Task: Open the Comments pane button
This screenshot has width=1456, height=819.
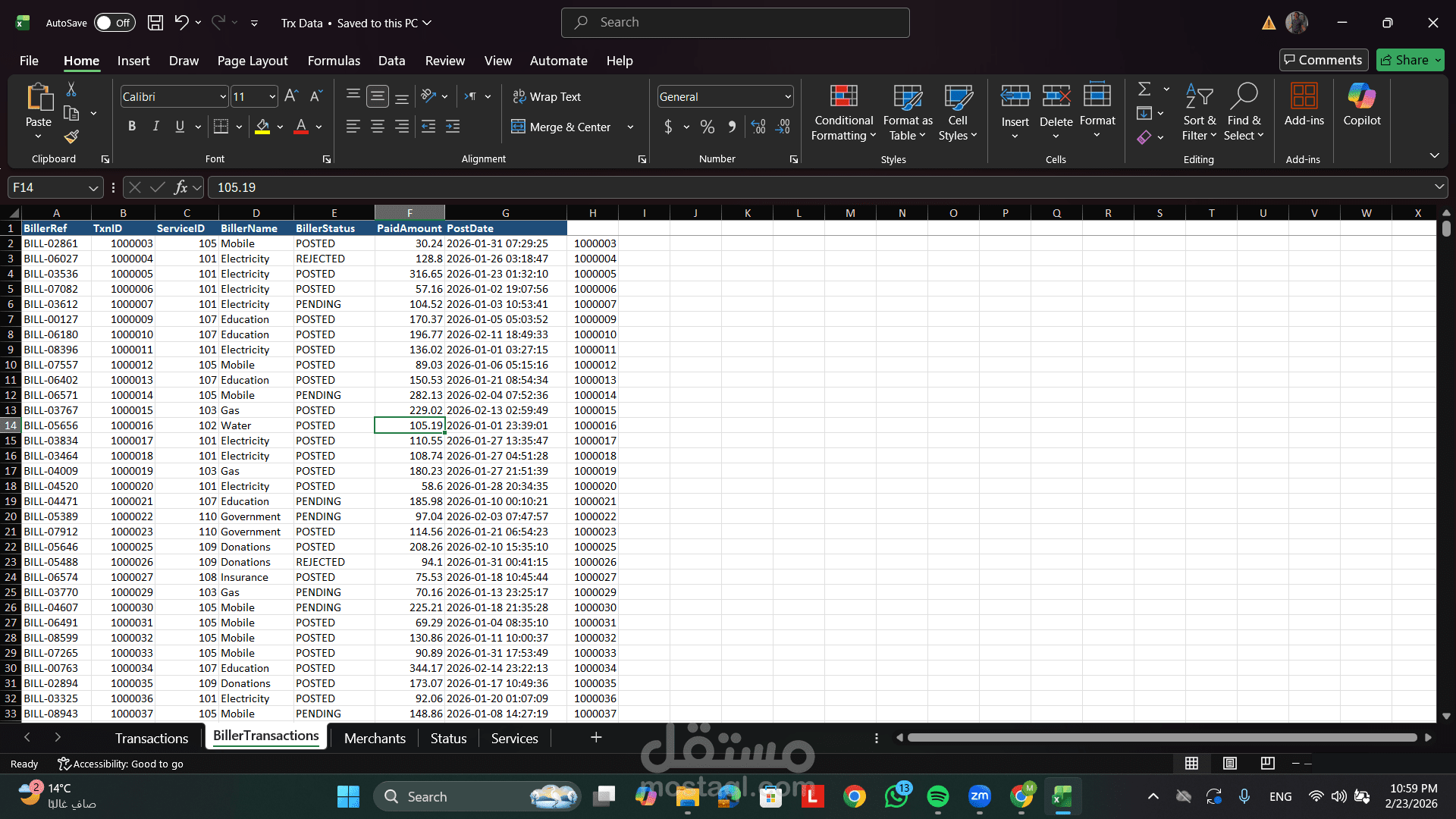Action: point(1323,60)
